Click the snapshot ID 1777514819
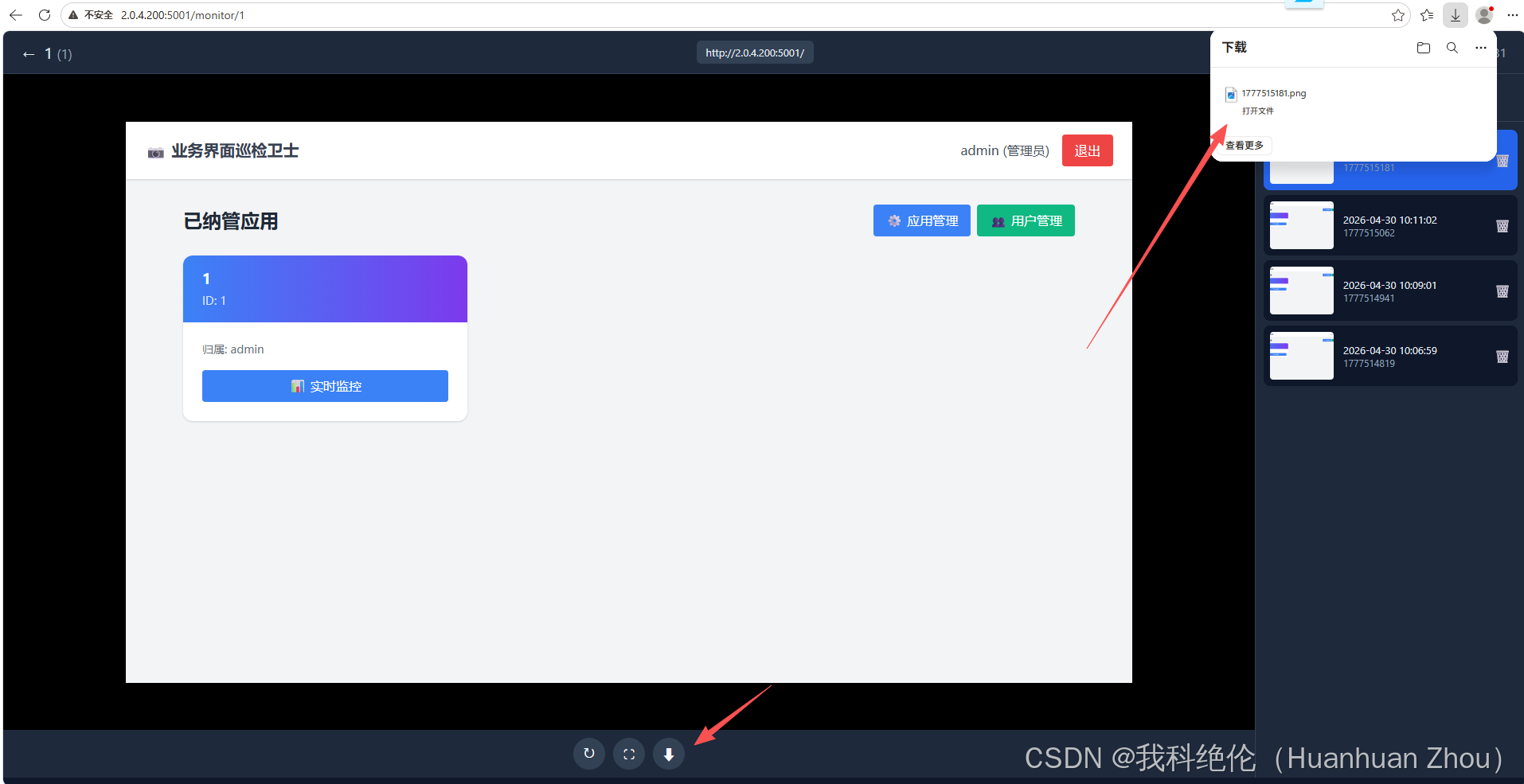Viewport: 1524px width, 784px height. click(1369, 364)
